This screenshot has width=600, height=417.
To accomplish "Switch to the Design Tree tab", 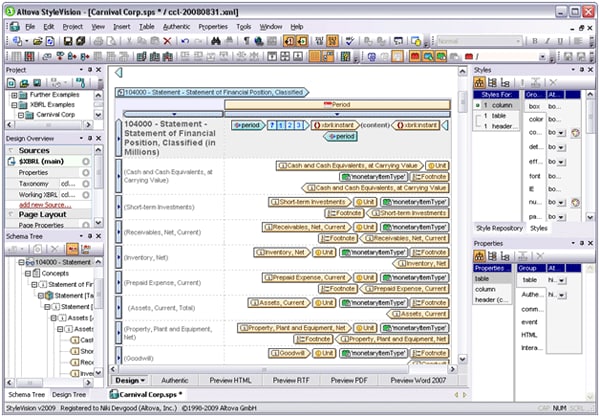I will (x=69, y=394).
